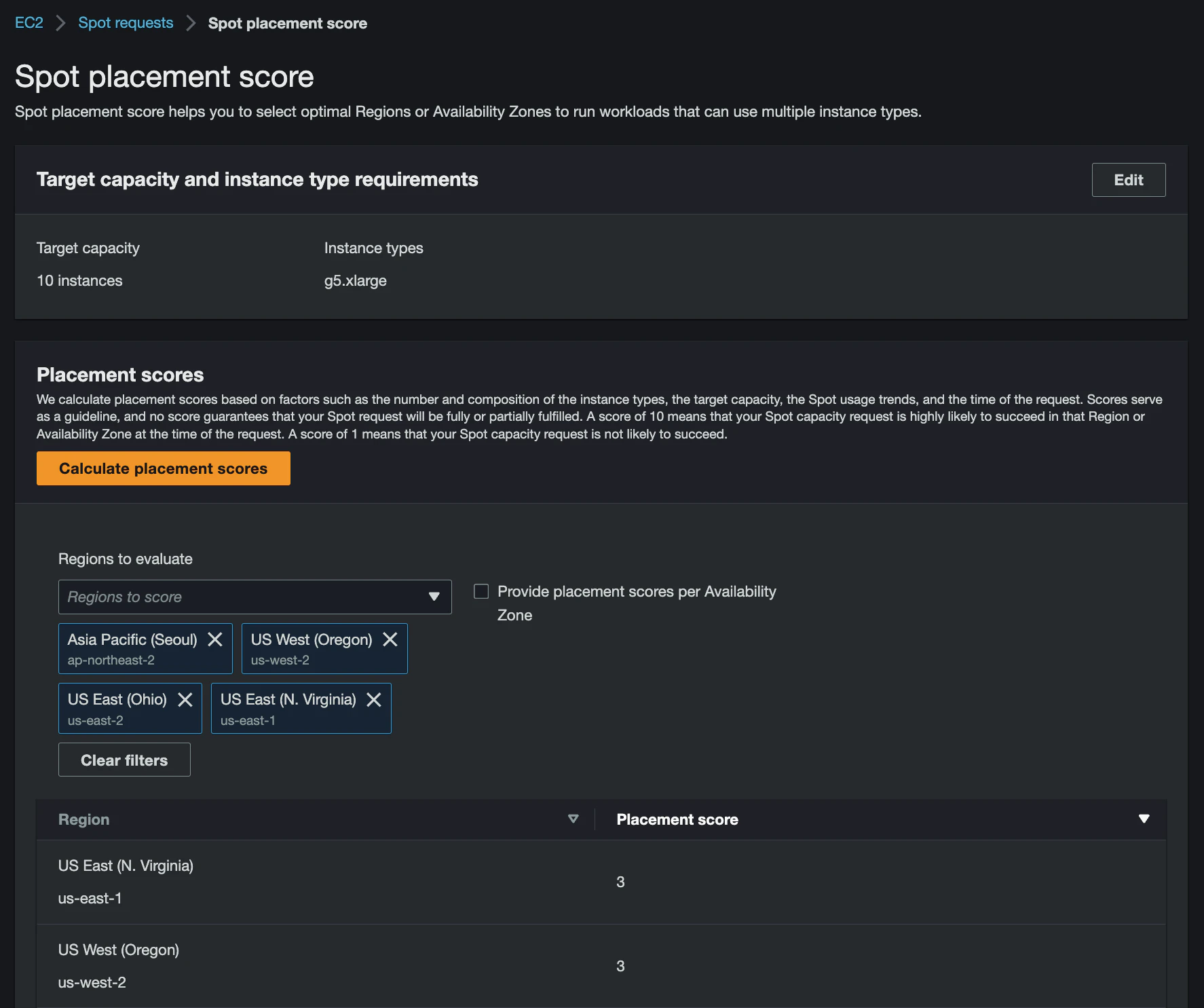Viewport: 1204px width, 1008px height.
Task: Click the 10 instances target capacity value
Action: (x=79, y=281)
